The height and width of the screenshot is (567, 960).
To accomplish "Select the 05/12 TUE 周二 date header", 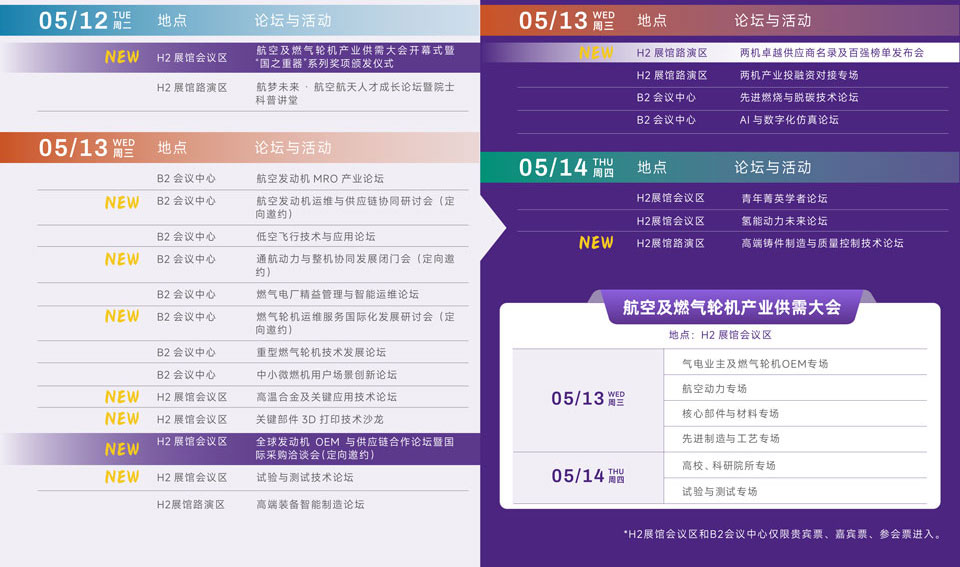I will click(x=85, y=20).
